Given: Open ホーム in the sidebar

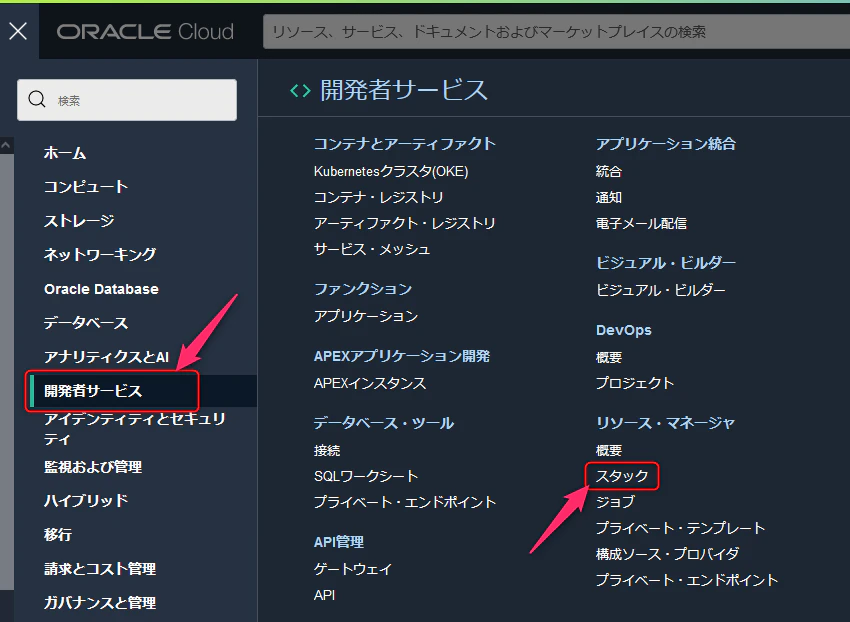Looking at the screenshot, I should 65,153.
